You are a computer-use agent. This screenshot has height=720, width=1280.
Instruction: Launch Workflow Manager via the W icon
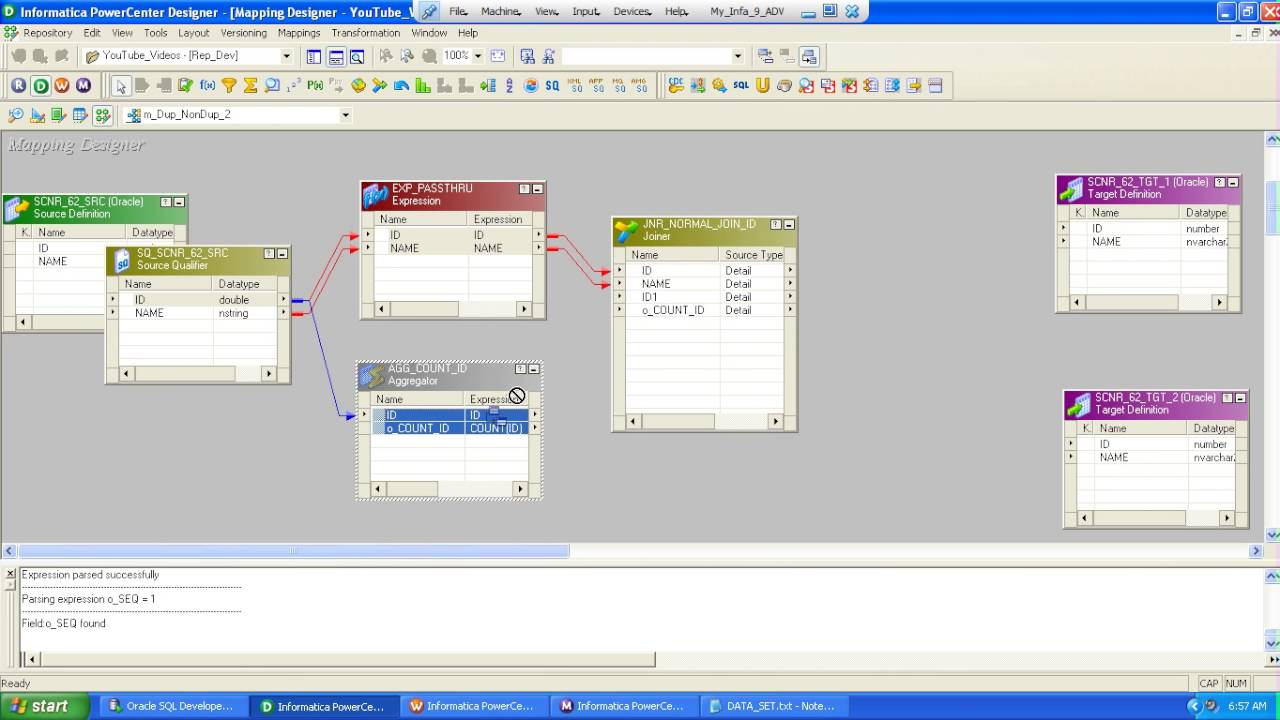(62, 86)
